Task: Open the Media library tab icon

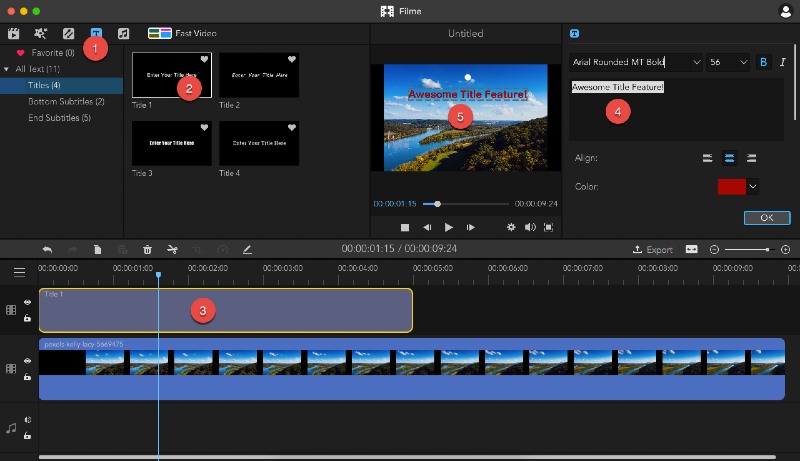Action: [14, 34]
